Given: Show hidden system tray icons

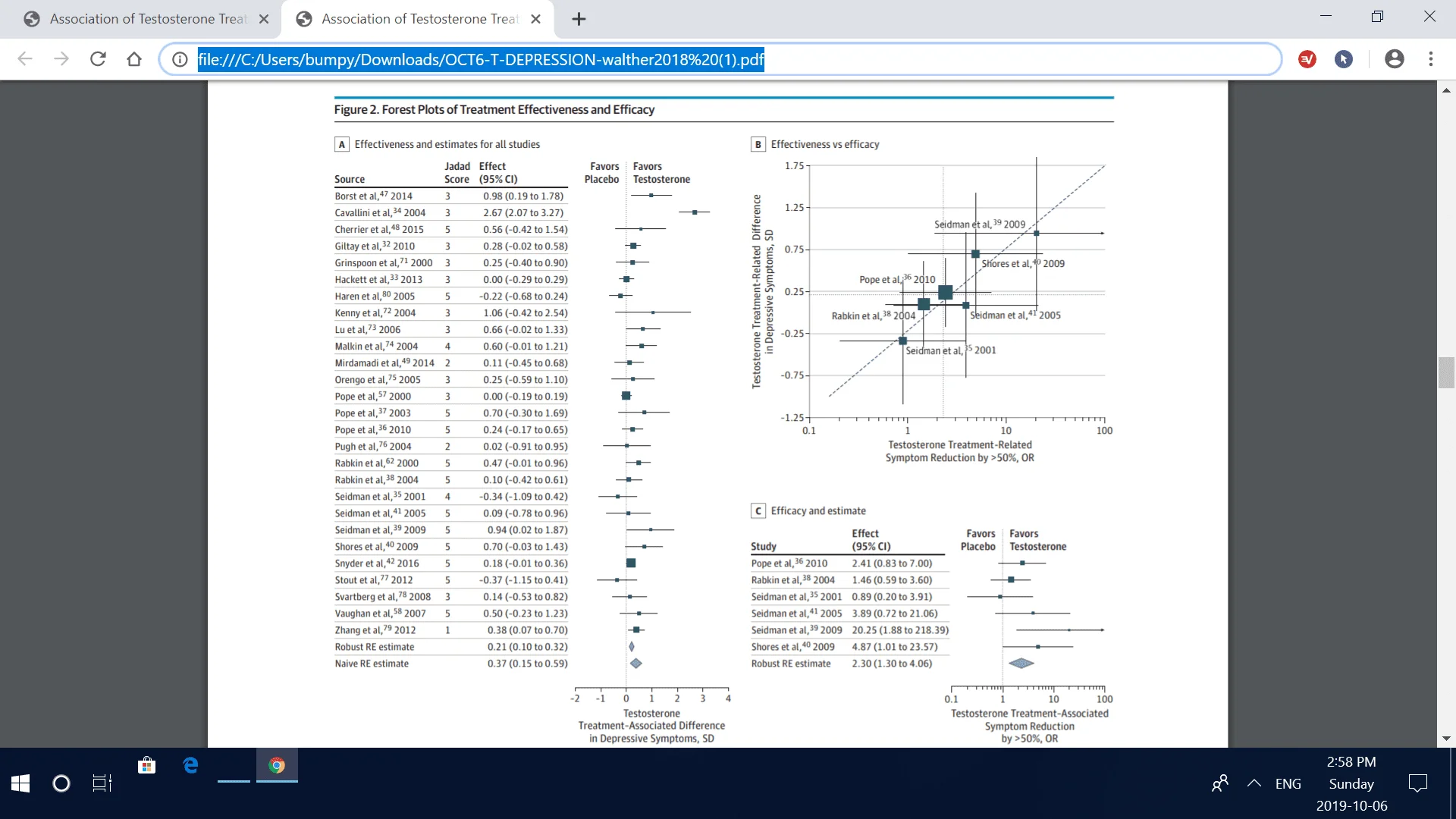Looking at the screenshot, I should click(1254, 783).
